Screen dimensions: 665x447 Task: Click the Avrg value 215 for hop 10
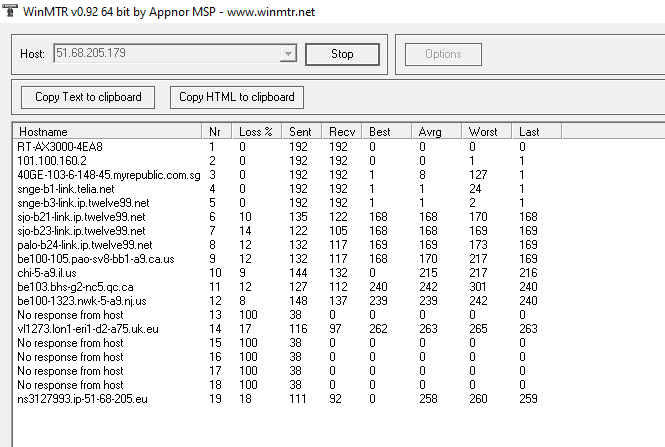point(428,273)
